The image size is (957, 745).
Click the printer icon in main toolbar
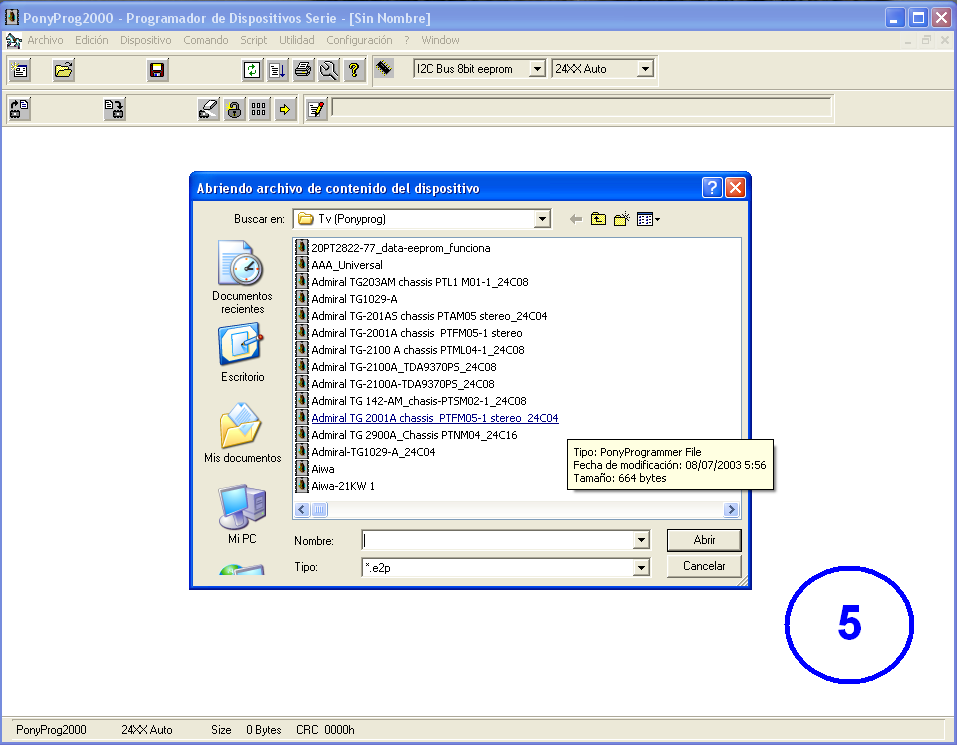point(303,70)
